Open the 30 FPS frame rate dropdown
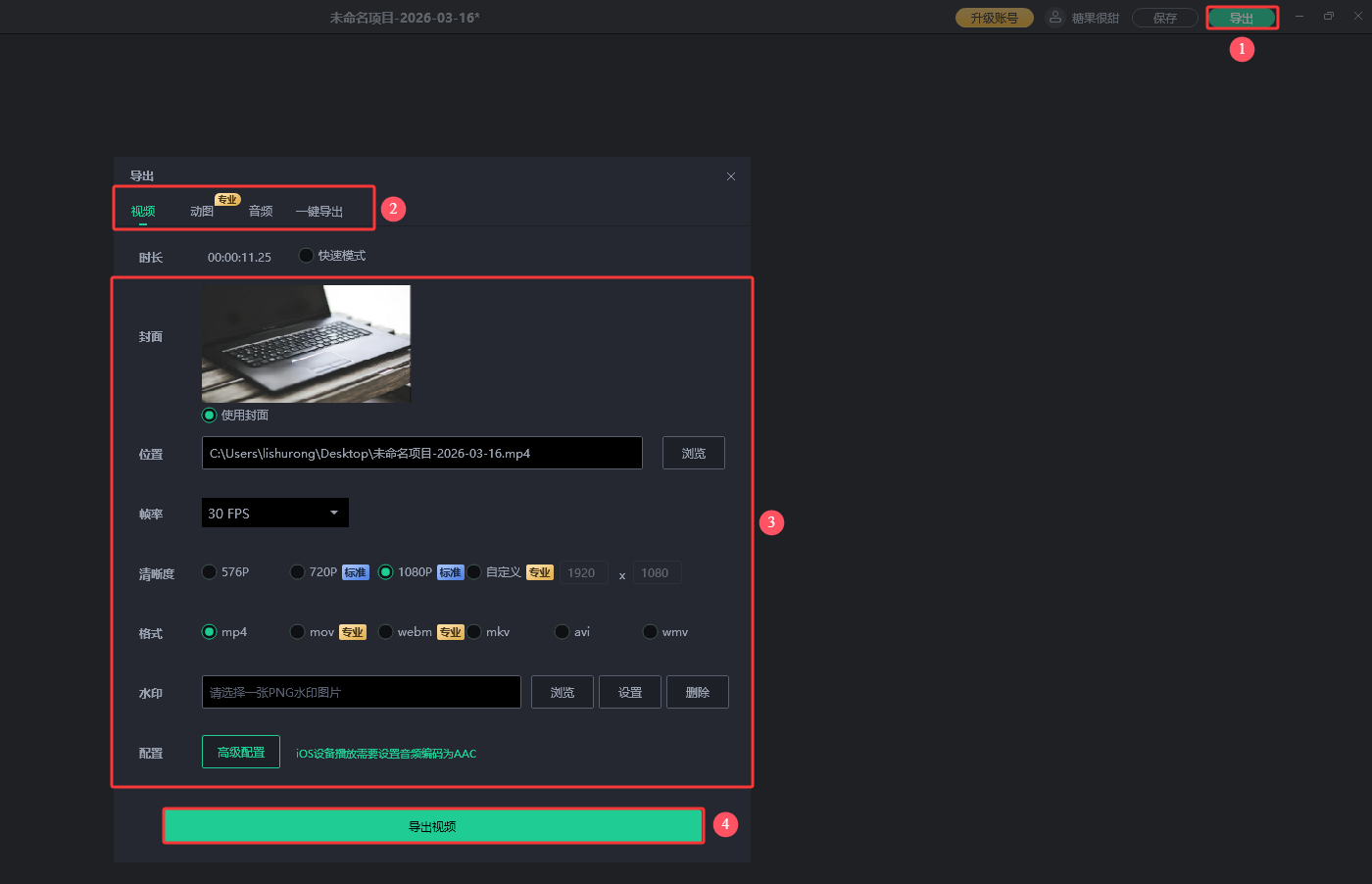 tap(274, 513)
